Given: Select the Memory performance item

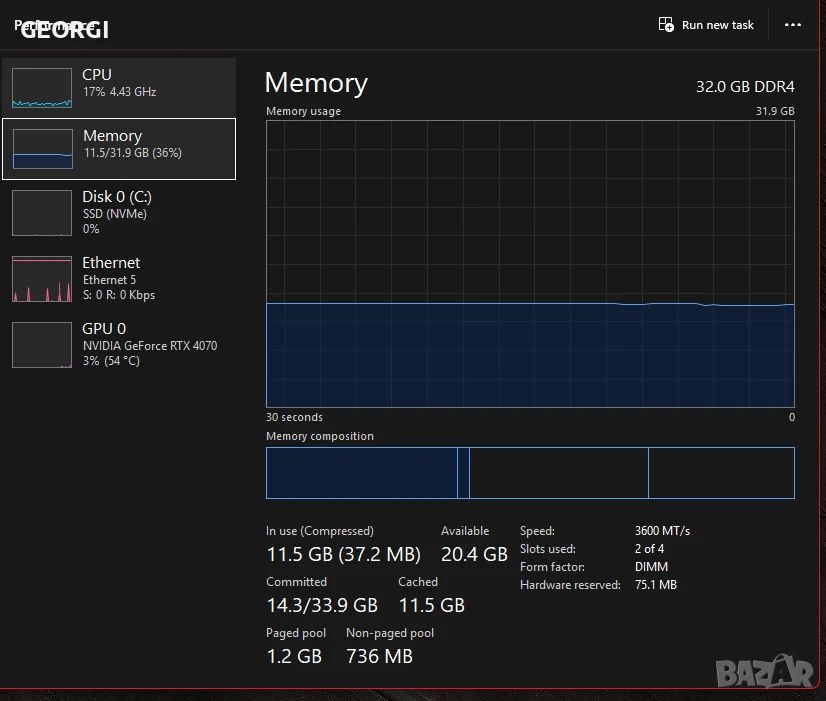Looking at the screenshot, I should [119, 149].
